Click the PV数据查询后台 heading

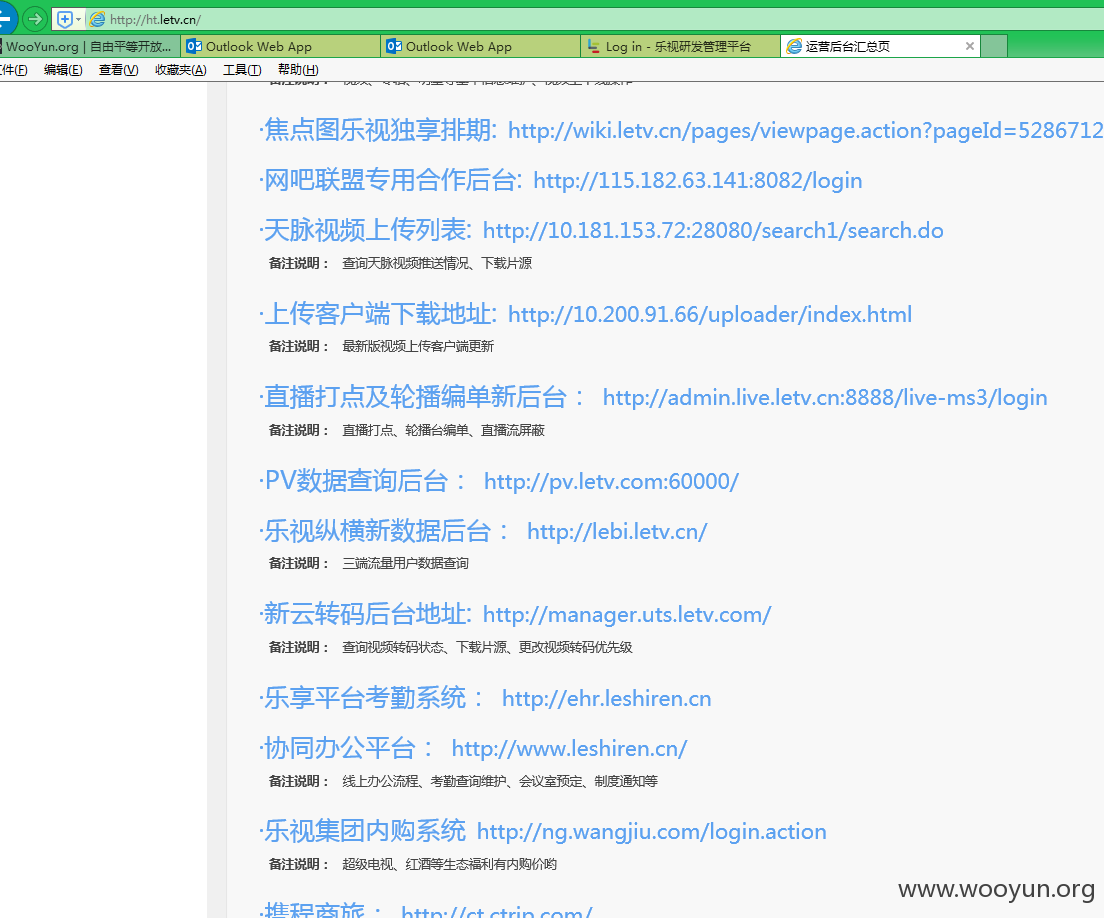[x=363, y=481]
